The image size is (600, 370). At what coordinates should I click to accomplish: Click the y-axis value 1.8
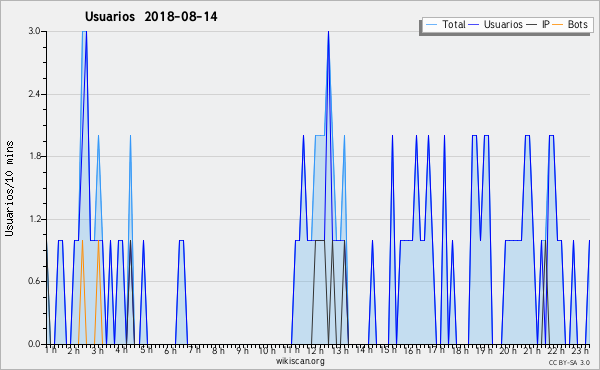pyautogui.click(x=34, y=156)
